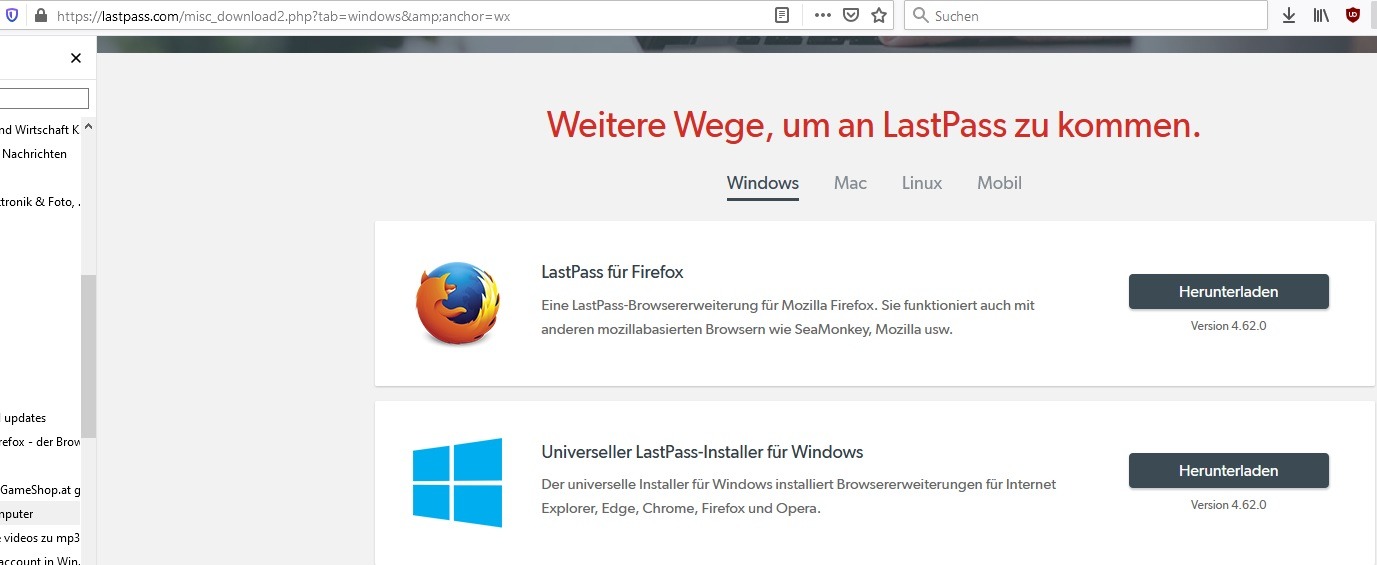Select sidebar item 'refox - der Brow'
This screenshot has height=565, width=1377.
pos(40,442)
